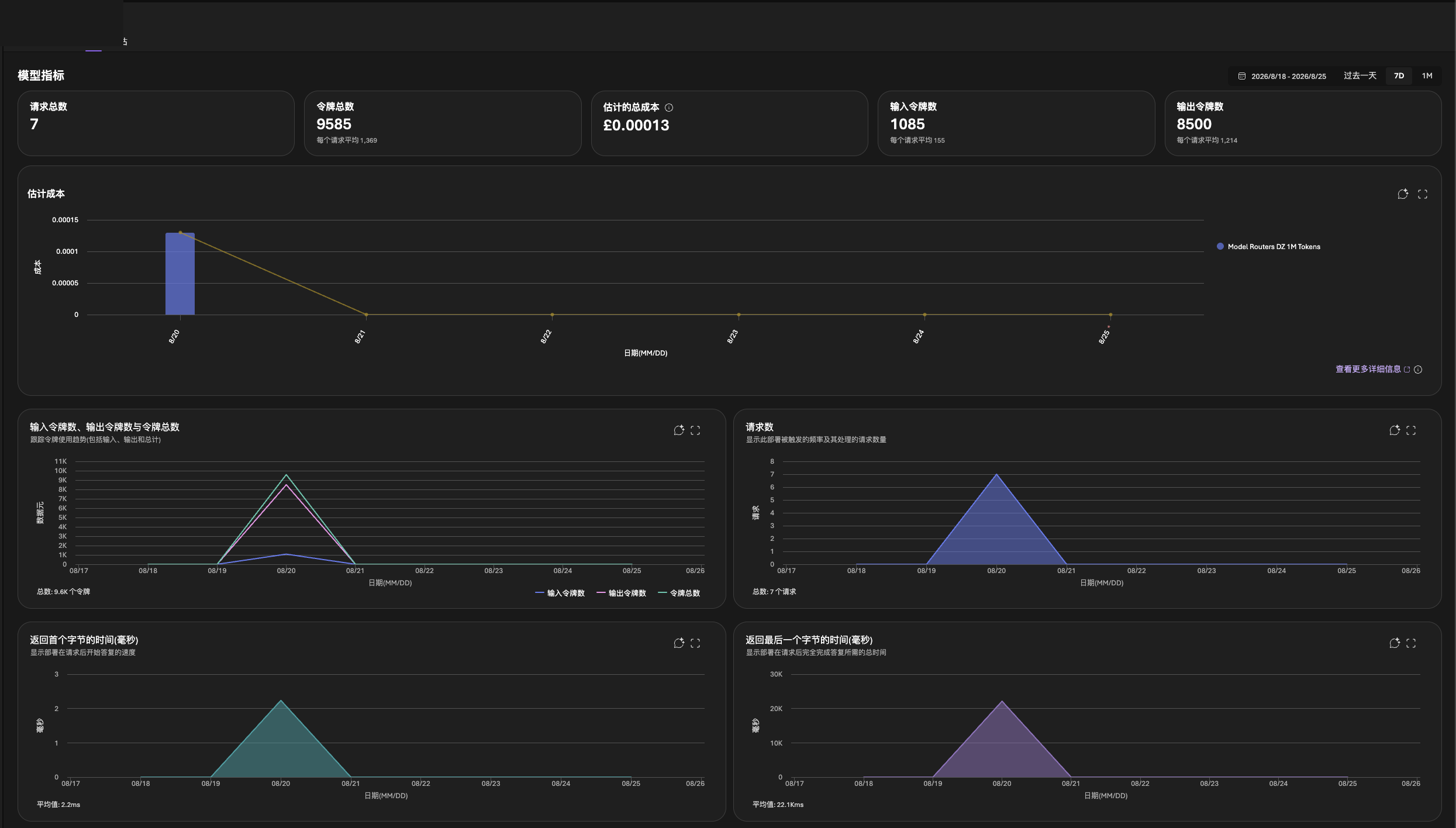Click the 08/20 peak in the 请求数 chart
The height and width of the screenshot is (828, 1456).
tap(996, 474)
